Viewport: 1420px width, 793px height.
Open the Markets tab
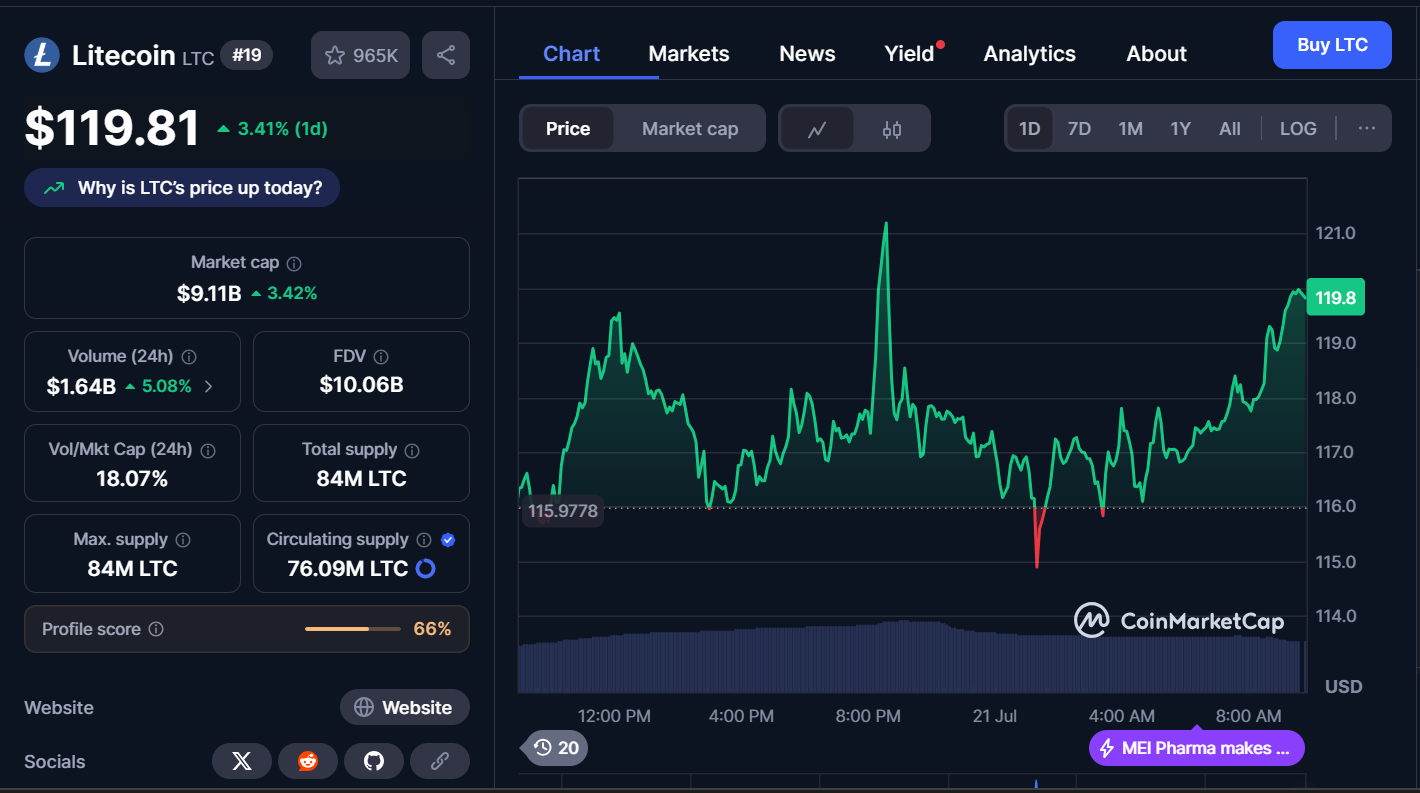click(x=689, y=54)
